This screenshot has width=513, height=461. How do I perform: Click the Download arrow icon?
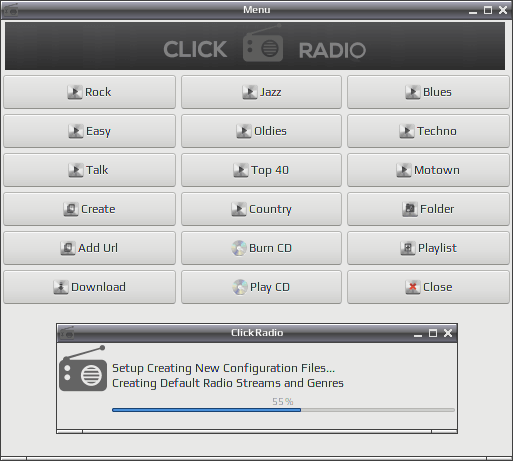click(x=61, y=287)
